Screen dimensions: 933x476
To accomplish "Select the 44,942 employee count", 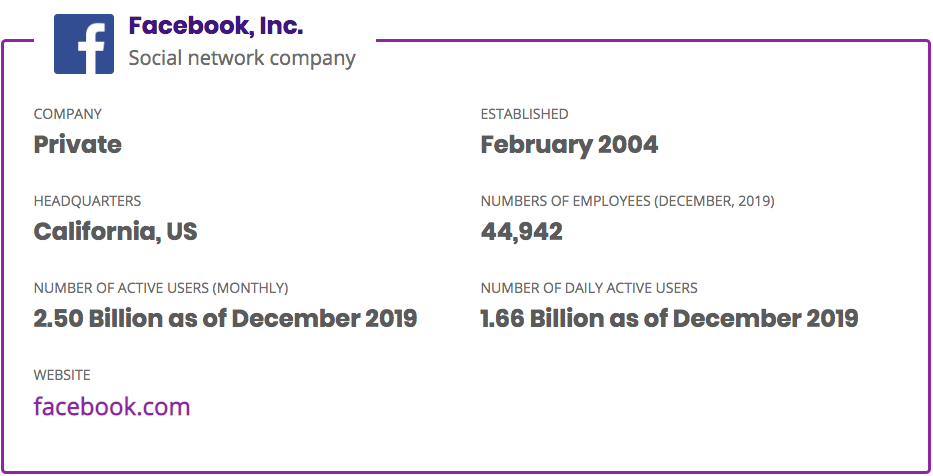I will (x=521, y=232).
